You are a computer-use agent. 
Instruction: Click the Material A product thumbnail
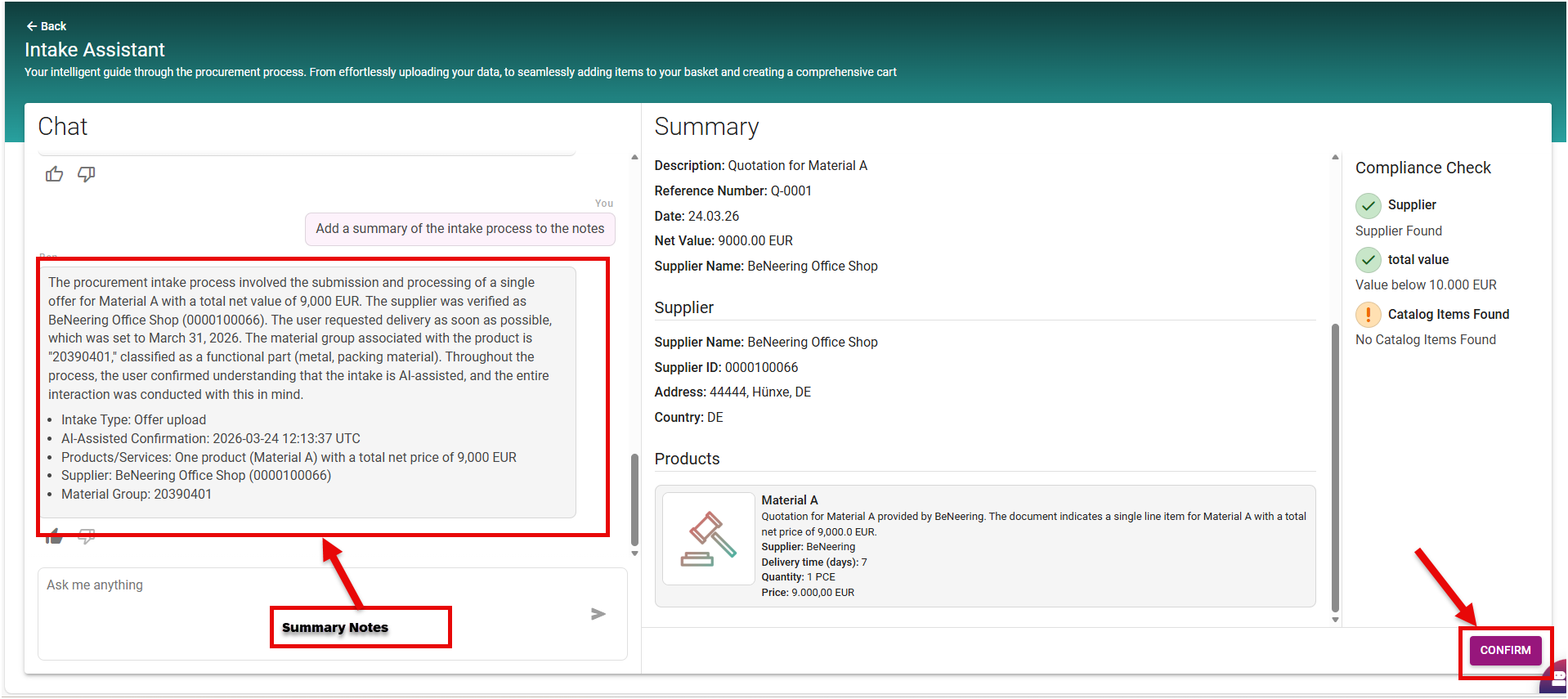coord(708,539)
